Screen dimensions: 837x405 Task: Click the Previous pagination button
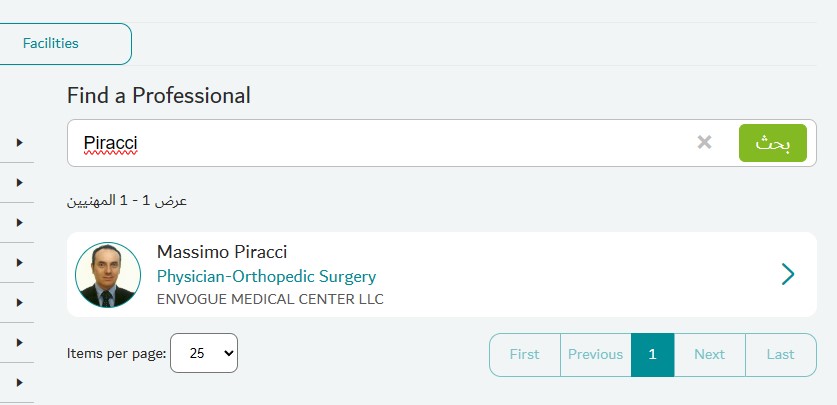(x=595, y=354)
